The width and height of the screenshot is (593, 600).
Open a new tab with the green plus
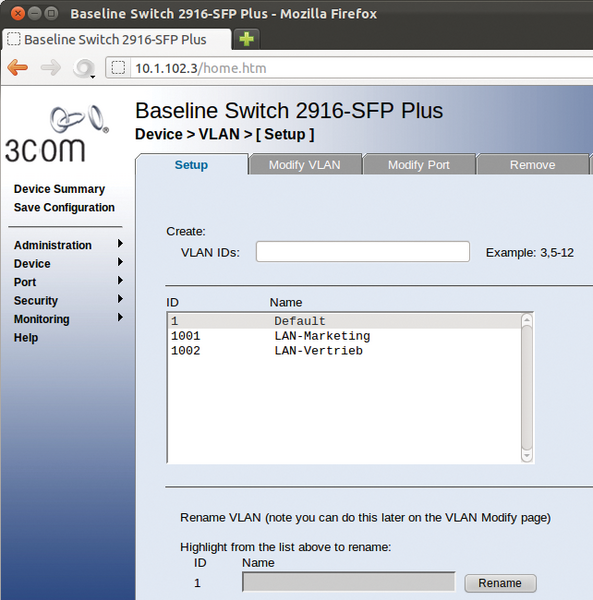click(x=246, y=39)
